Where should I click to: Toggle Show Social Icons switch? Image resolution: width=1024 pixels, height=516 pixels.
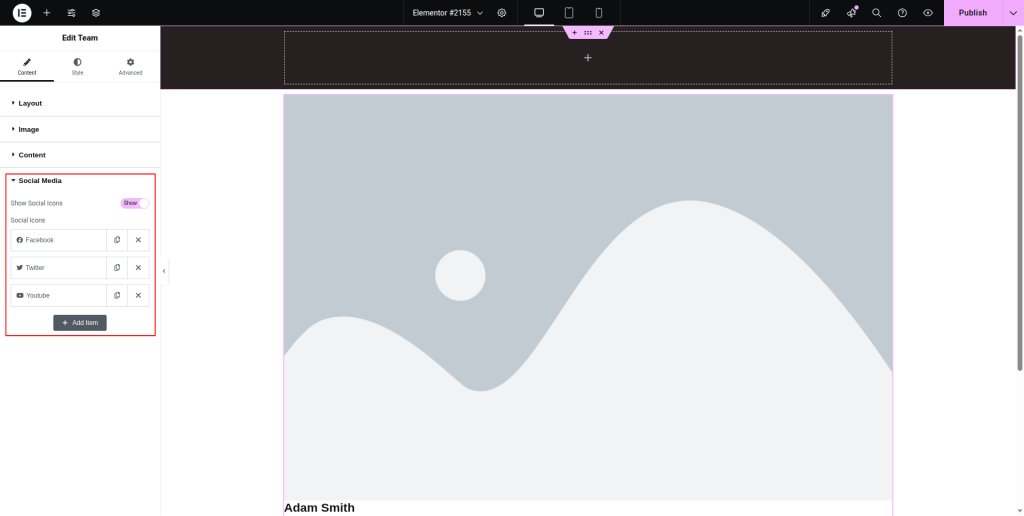[x=135, y=203]
